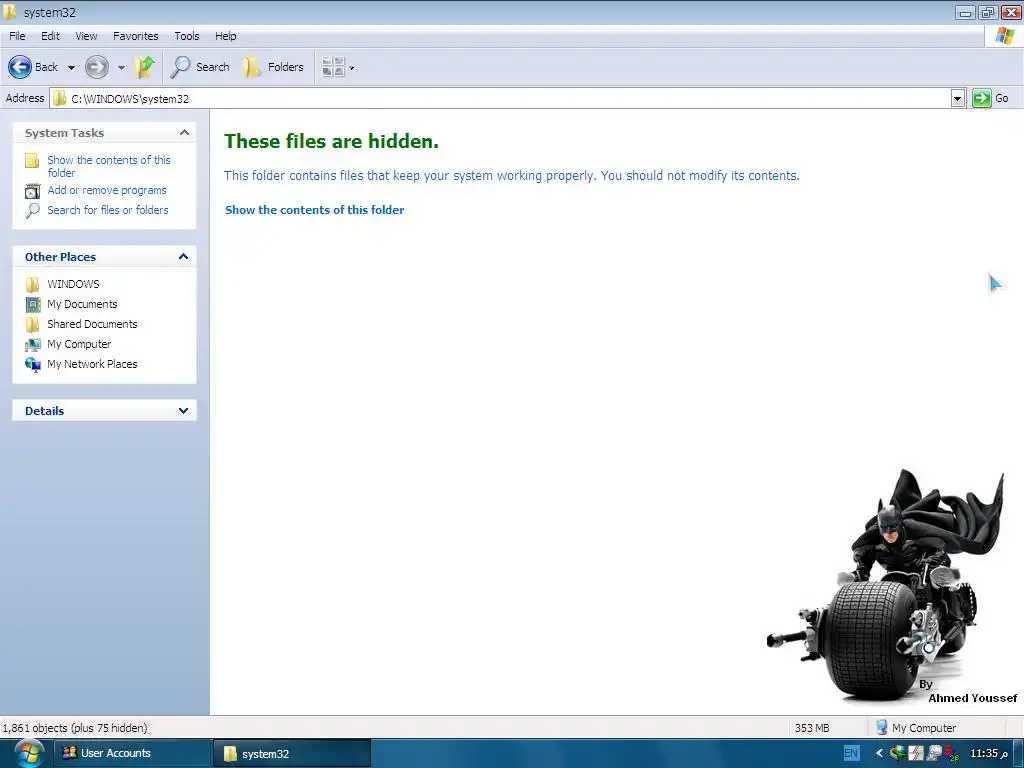Click the globe download manager tray icon
Image resolution: width=1024 pixels, height=768 pixels.
coord(899,753)
